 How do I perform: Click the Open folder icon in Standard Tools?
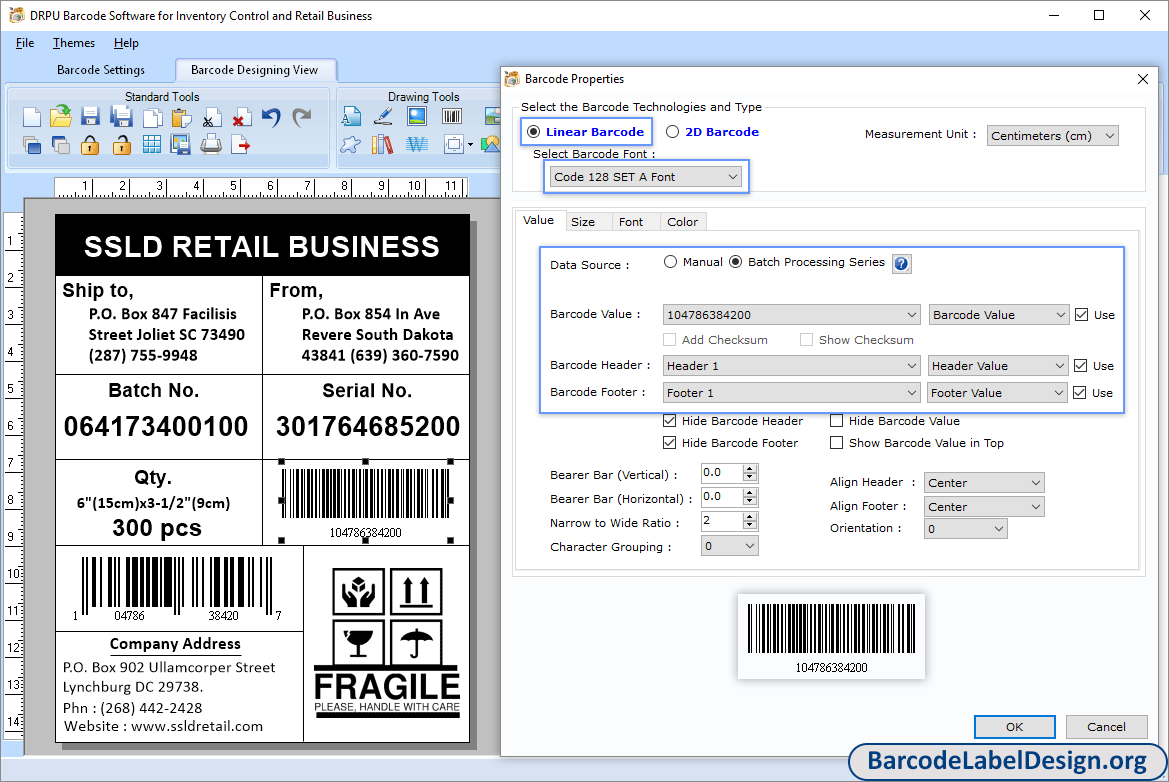[60, 117]
